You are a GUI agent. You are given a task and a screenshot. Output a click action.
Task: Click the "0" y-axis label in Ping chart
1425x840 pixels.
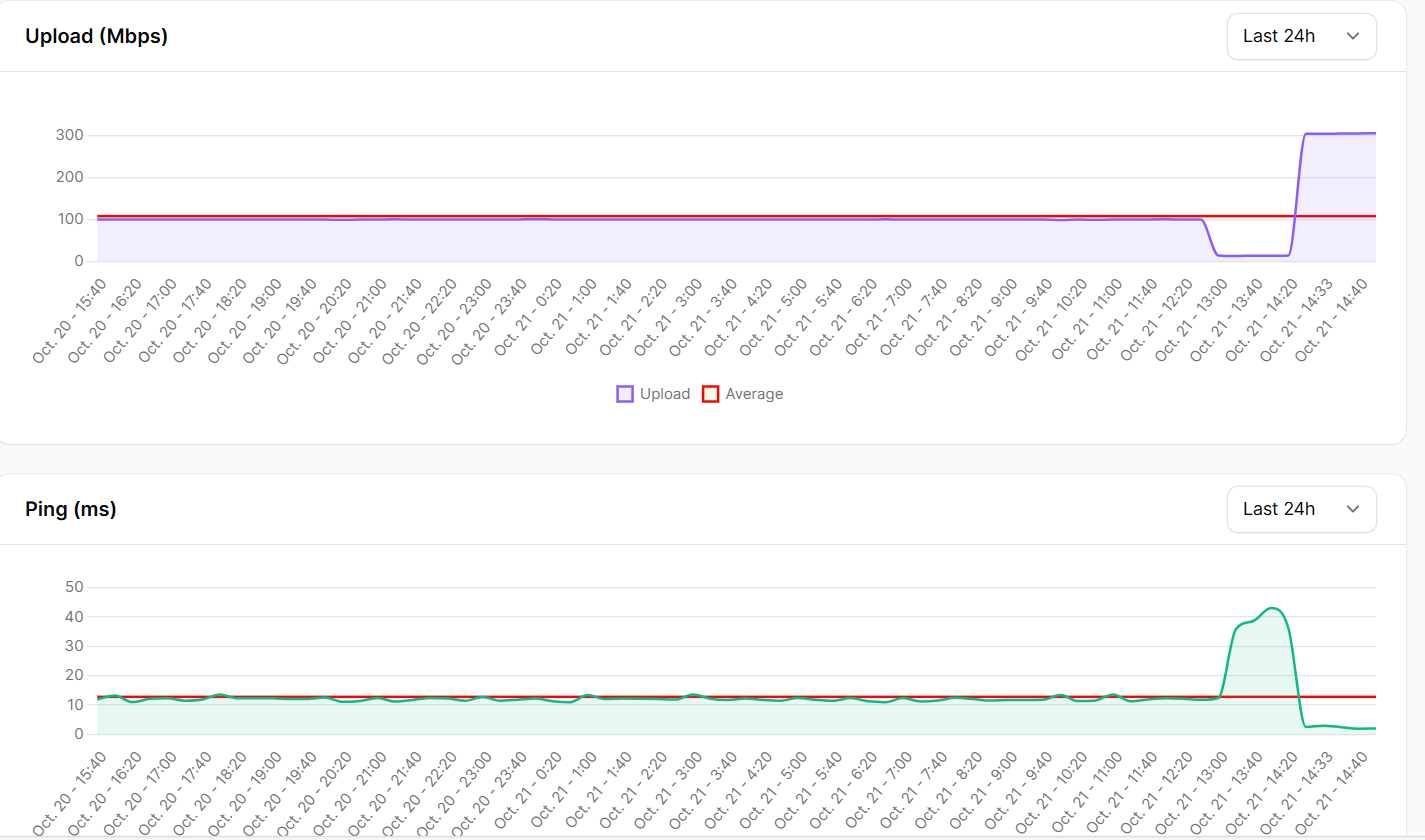point(81,734)
